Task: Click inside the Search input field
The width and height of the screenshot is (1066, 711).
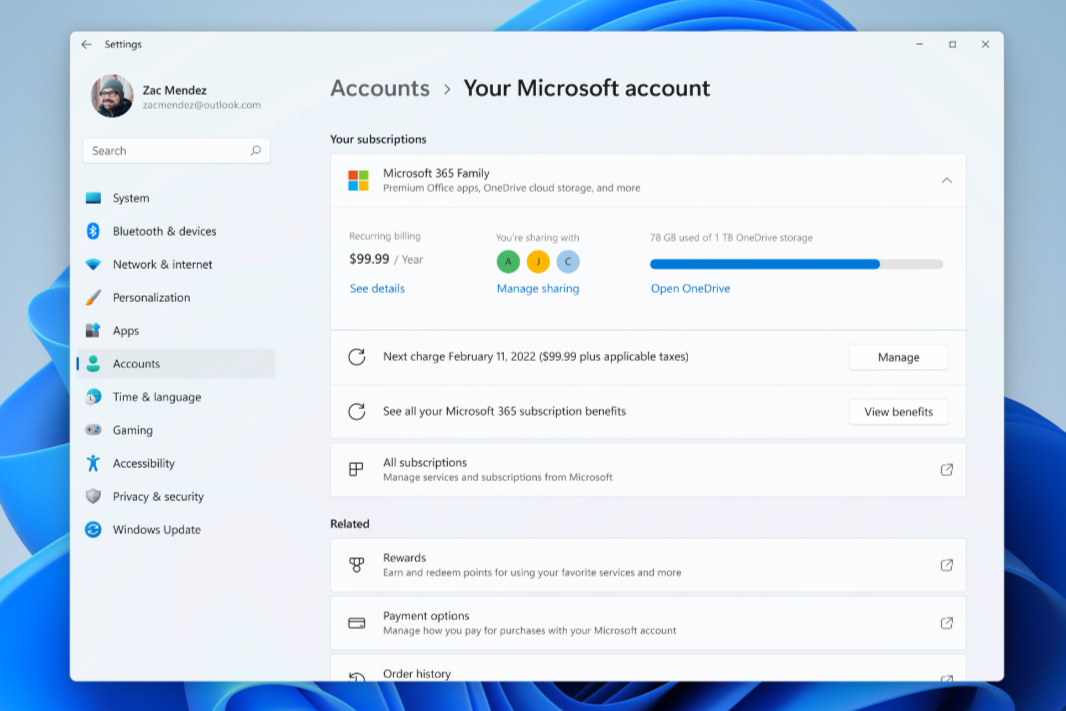Action: 165,151
